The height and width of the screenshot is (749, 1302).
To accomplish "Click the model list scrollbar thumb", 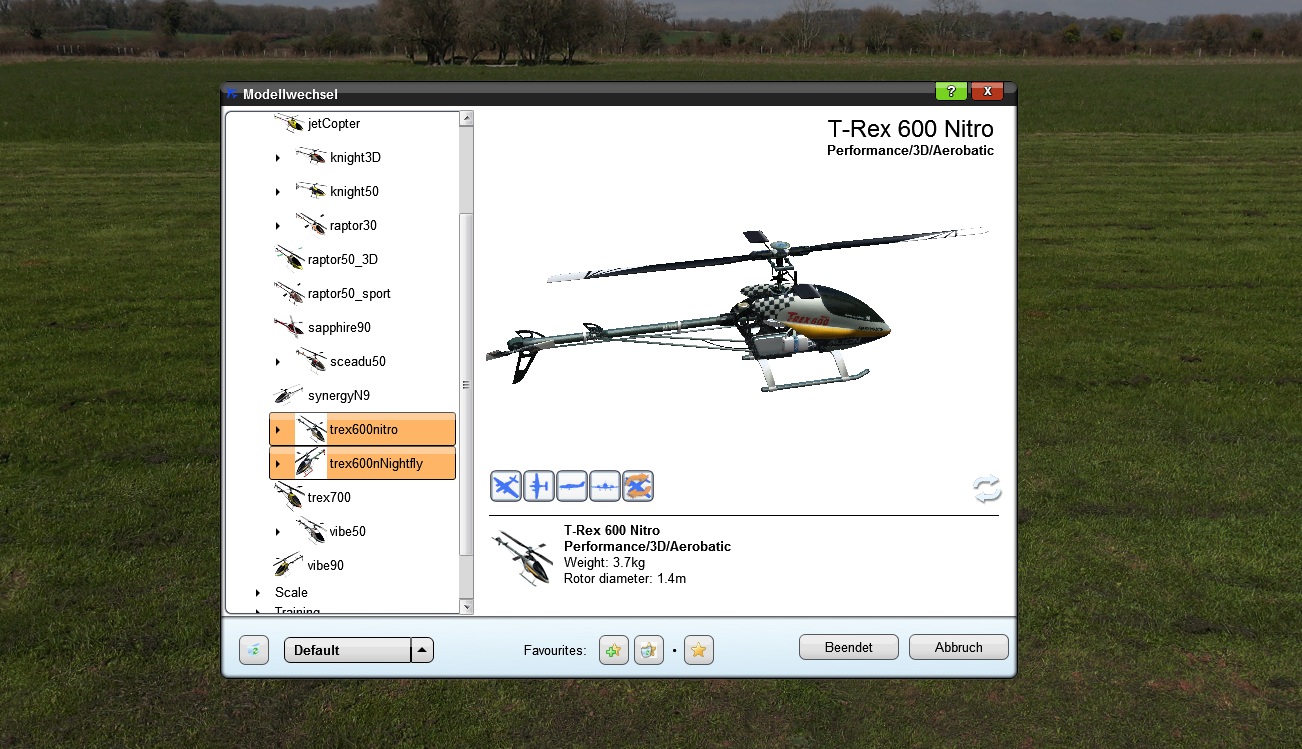I will point(466,385).
